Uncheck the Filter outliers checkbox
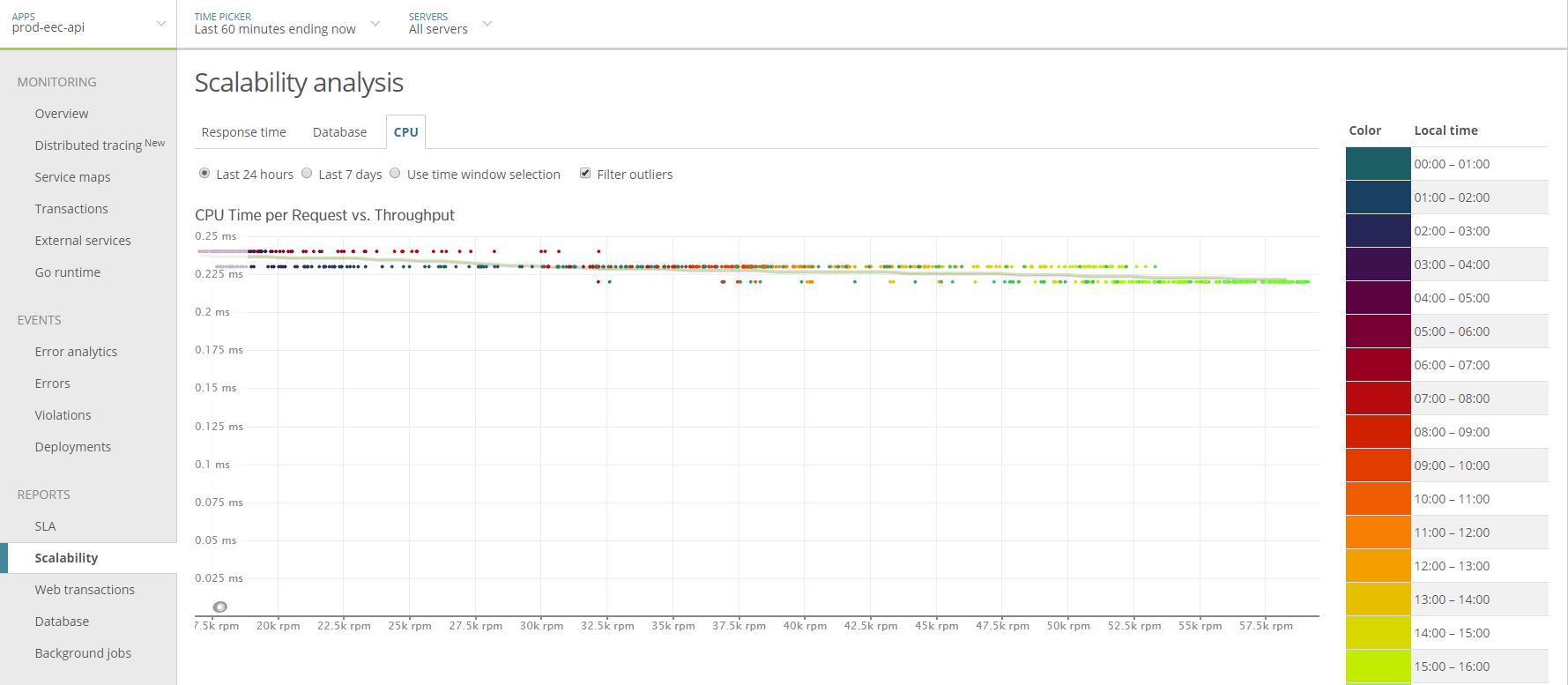1568x685 pixels. click(x=585, y=174)
